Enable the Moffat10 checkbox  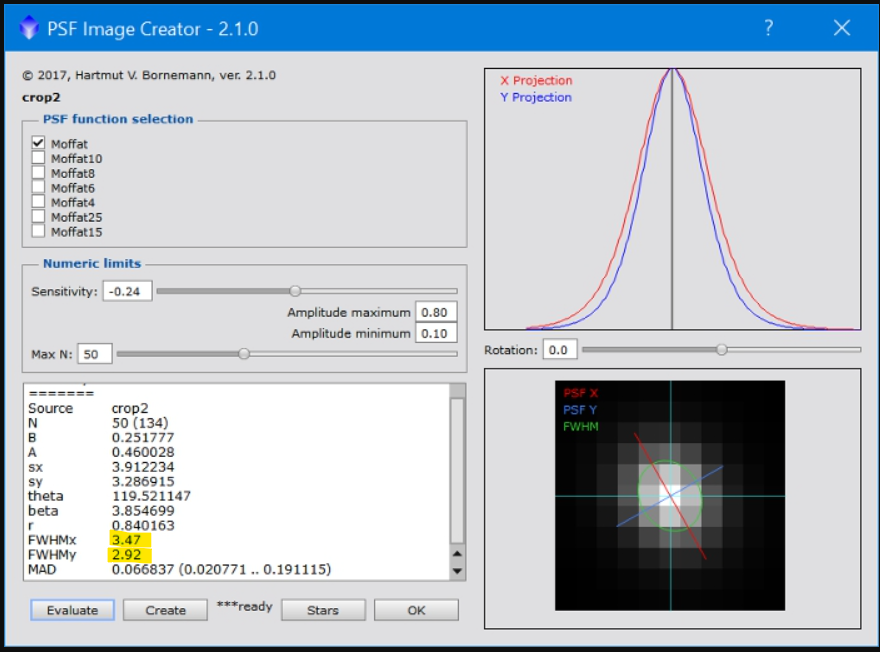39,158
